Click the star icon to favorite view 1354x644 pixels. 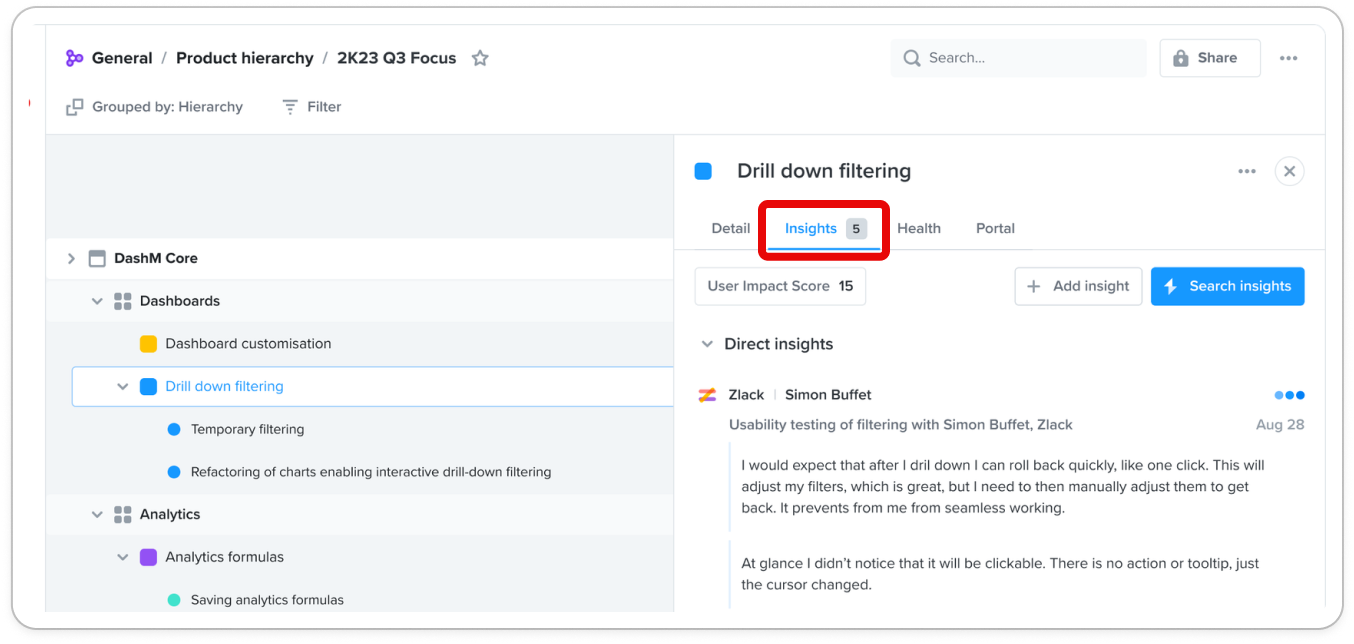(x=480, y=58)
